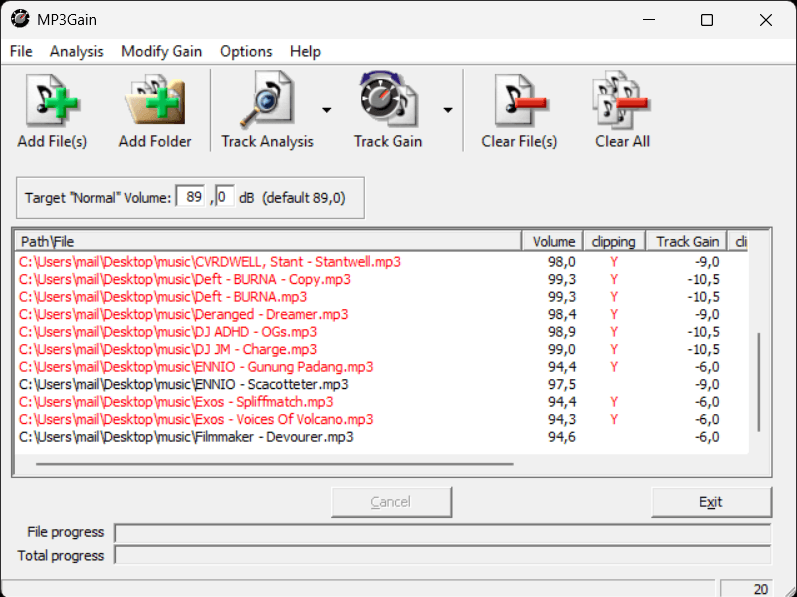Sort by the Track Gain column header

click(687, 241)
